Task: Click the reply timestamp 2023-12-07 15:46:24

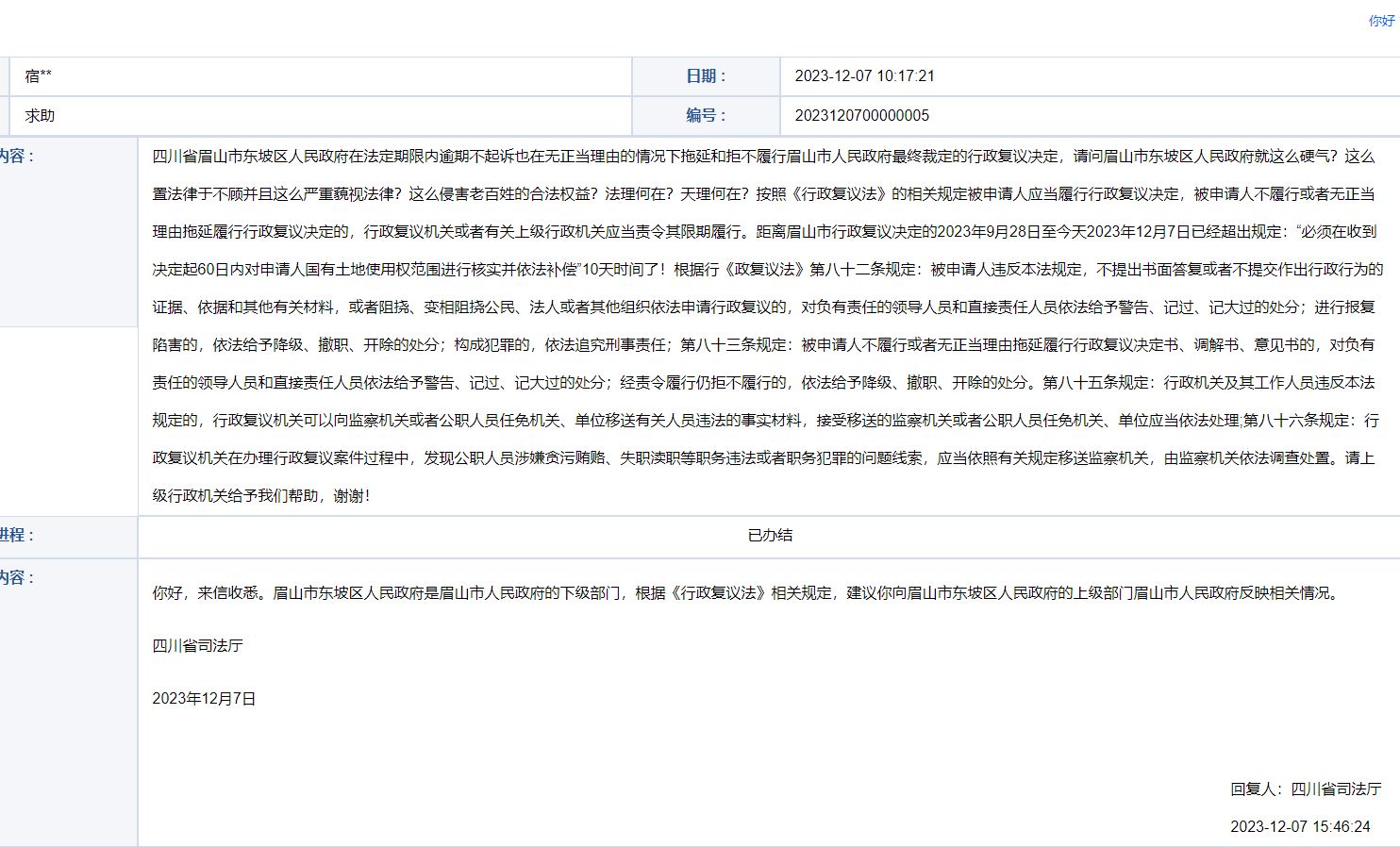Action: click(1300, 827)
